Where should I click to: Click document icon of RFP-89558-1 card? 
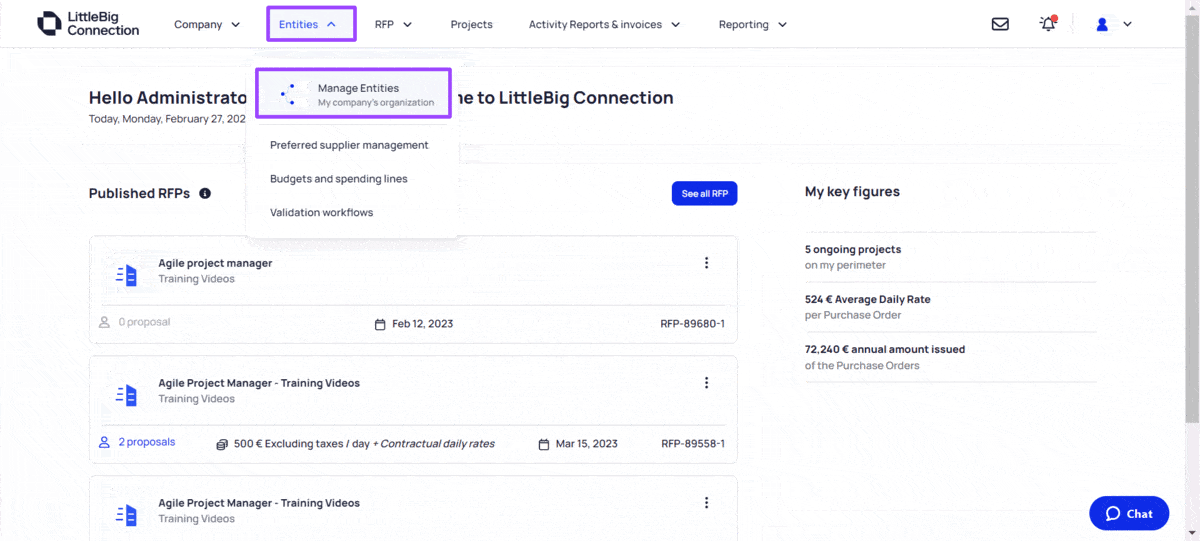pyautogui.click(x=126, y=395)
